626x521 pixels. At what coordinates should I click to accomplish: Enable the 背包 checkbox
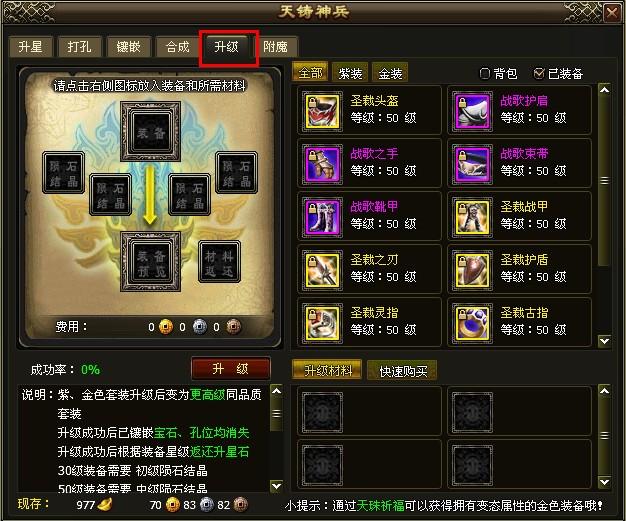(x=485, y=73)
